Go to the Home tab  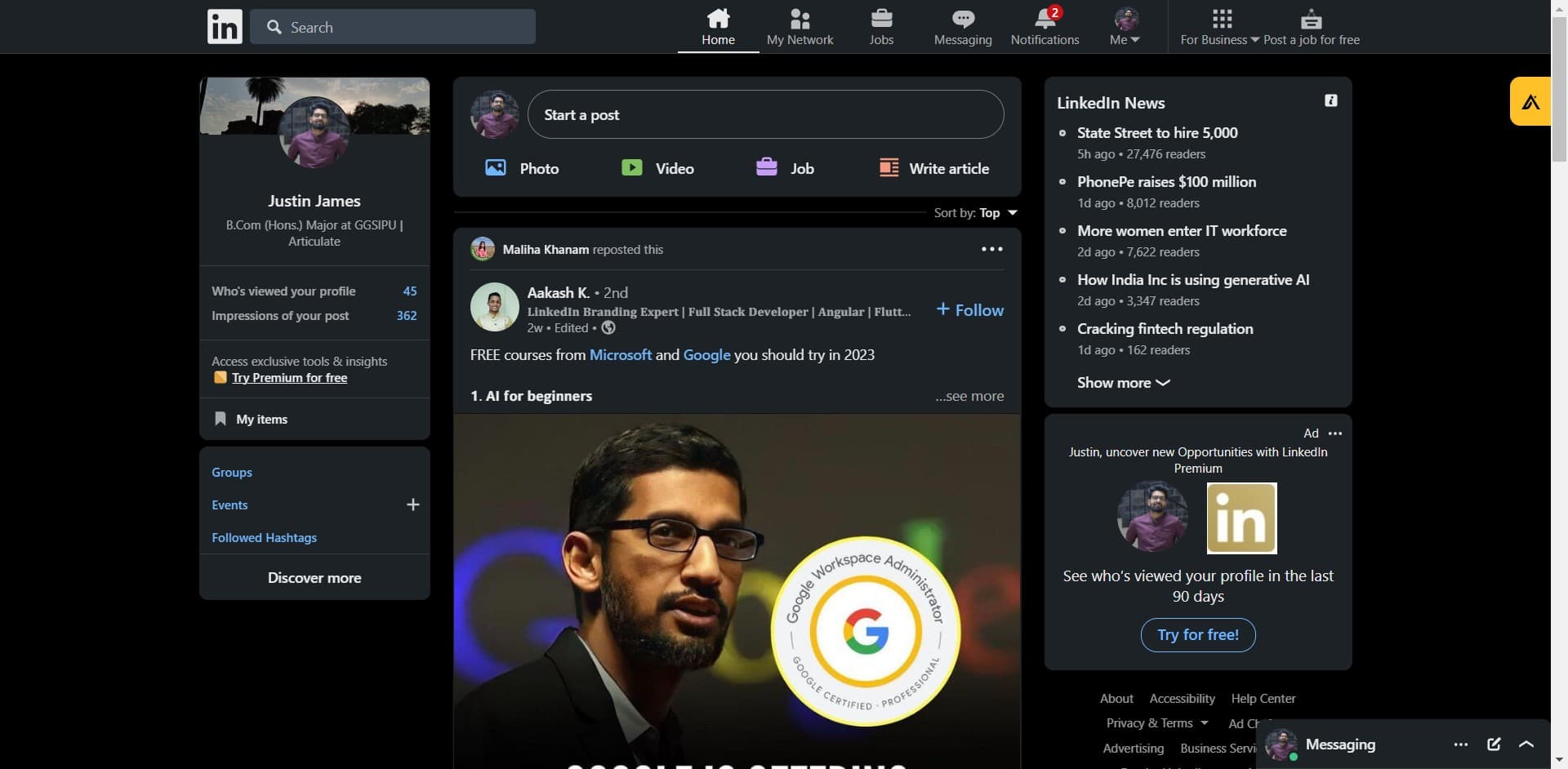[x=718, y=27]
